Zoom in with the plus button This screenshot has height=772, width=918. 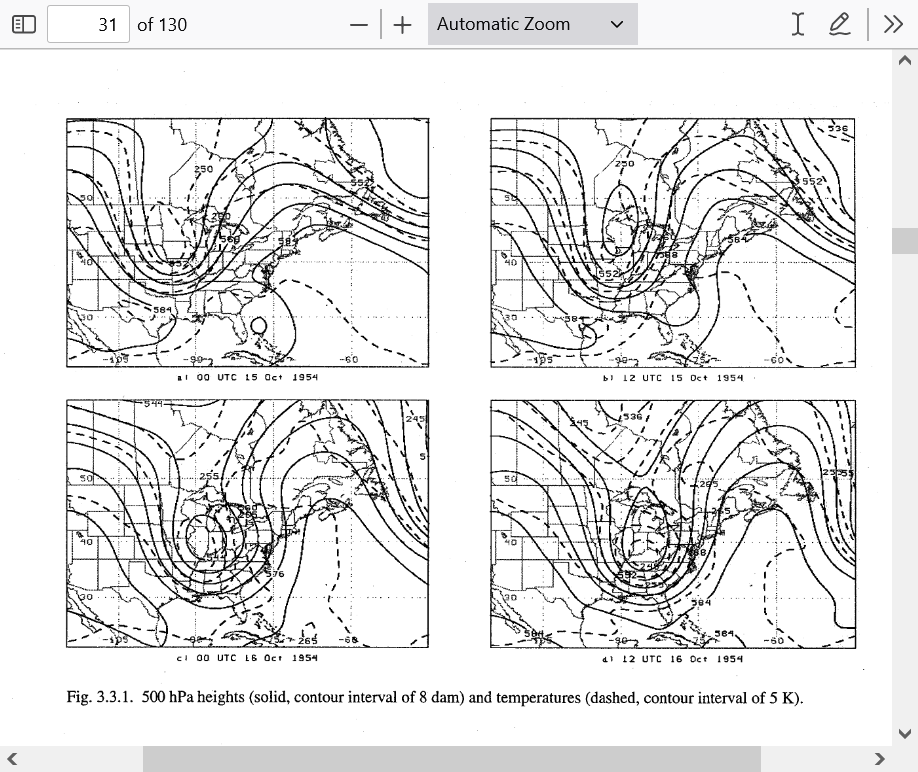coord(403,24)
